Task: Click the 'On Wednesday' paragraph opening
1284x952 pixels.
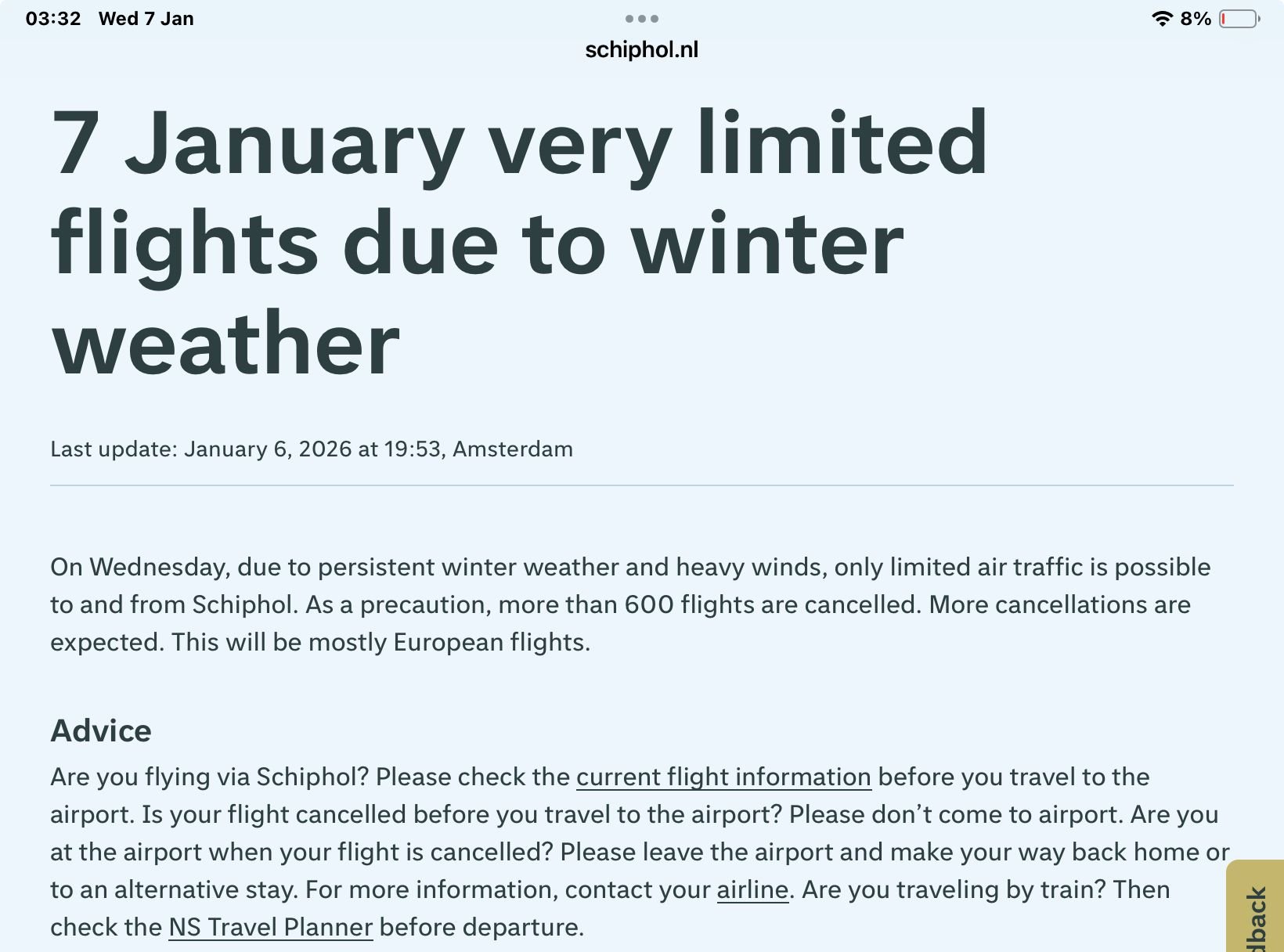Action: tap(141, 567)
